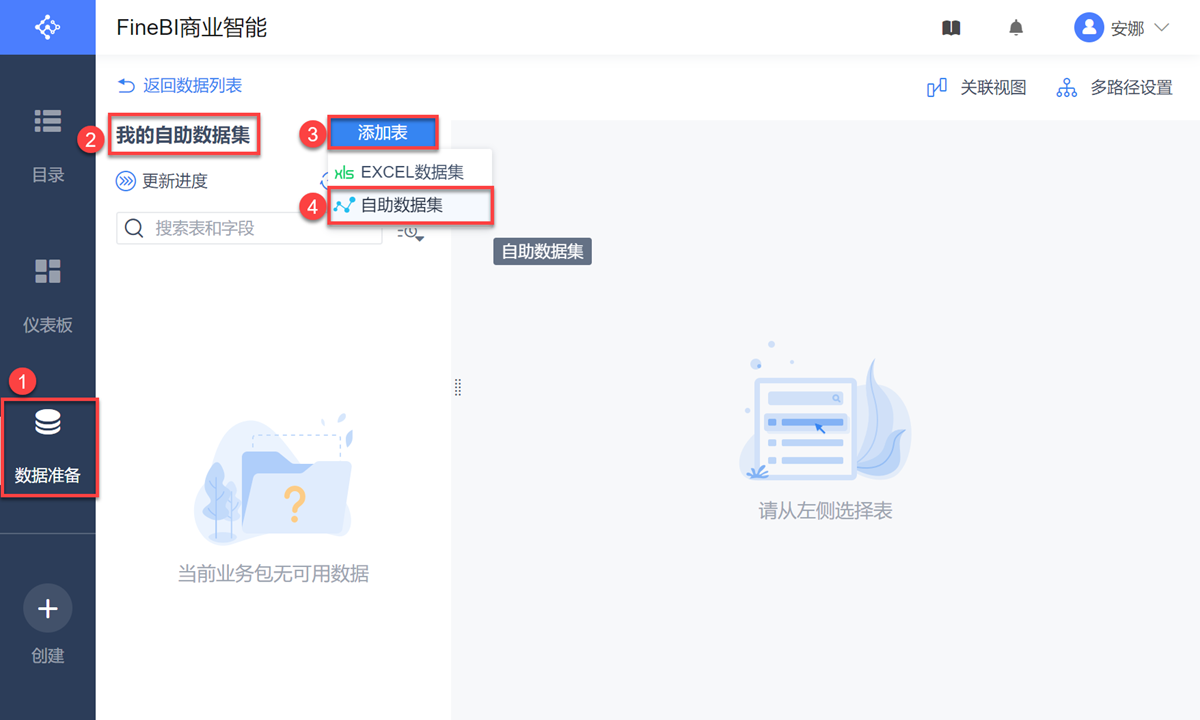Image resolution: width=1200 pixels, height=720 pixels.
Task: Click the user avatar icon
Action: tap(1088, 27)
